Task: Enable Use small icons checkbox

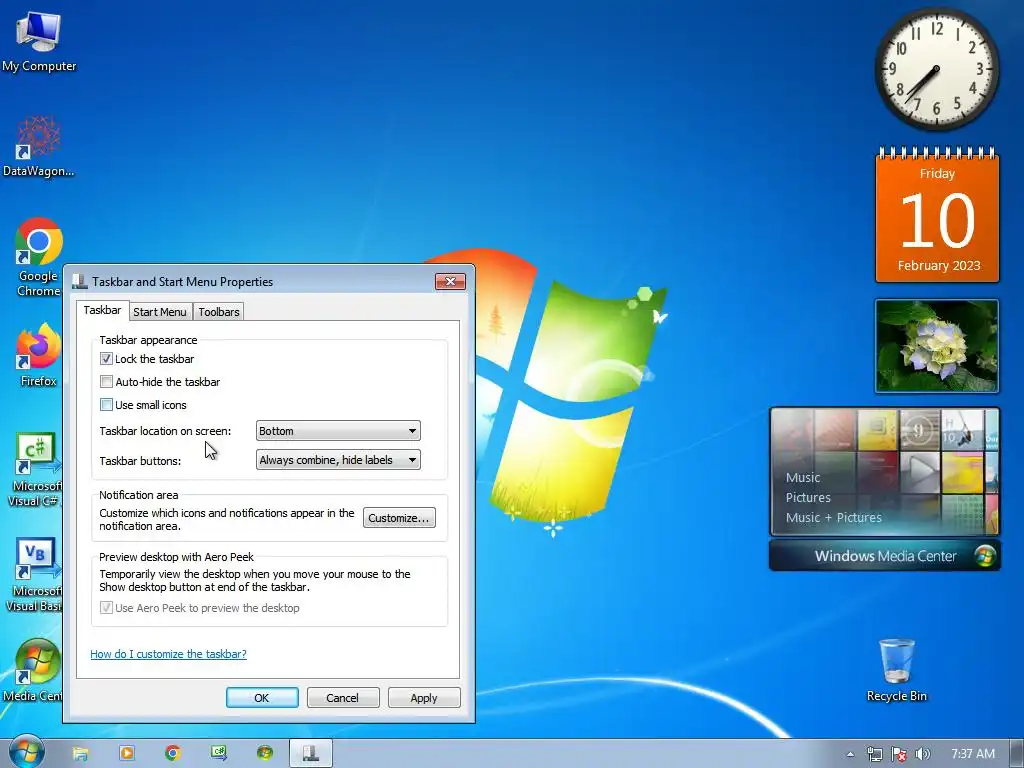Action: 106,404
